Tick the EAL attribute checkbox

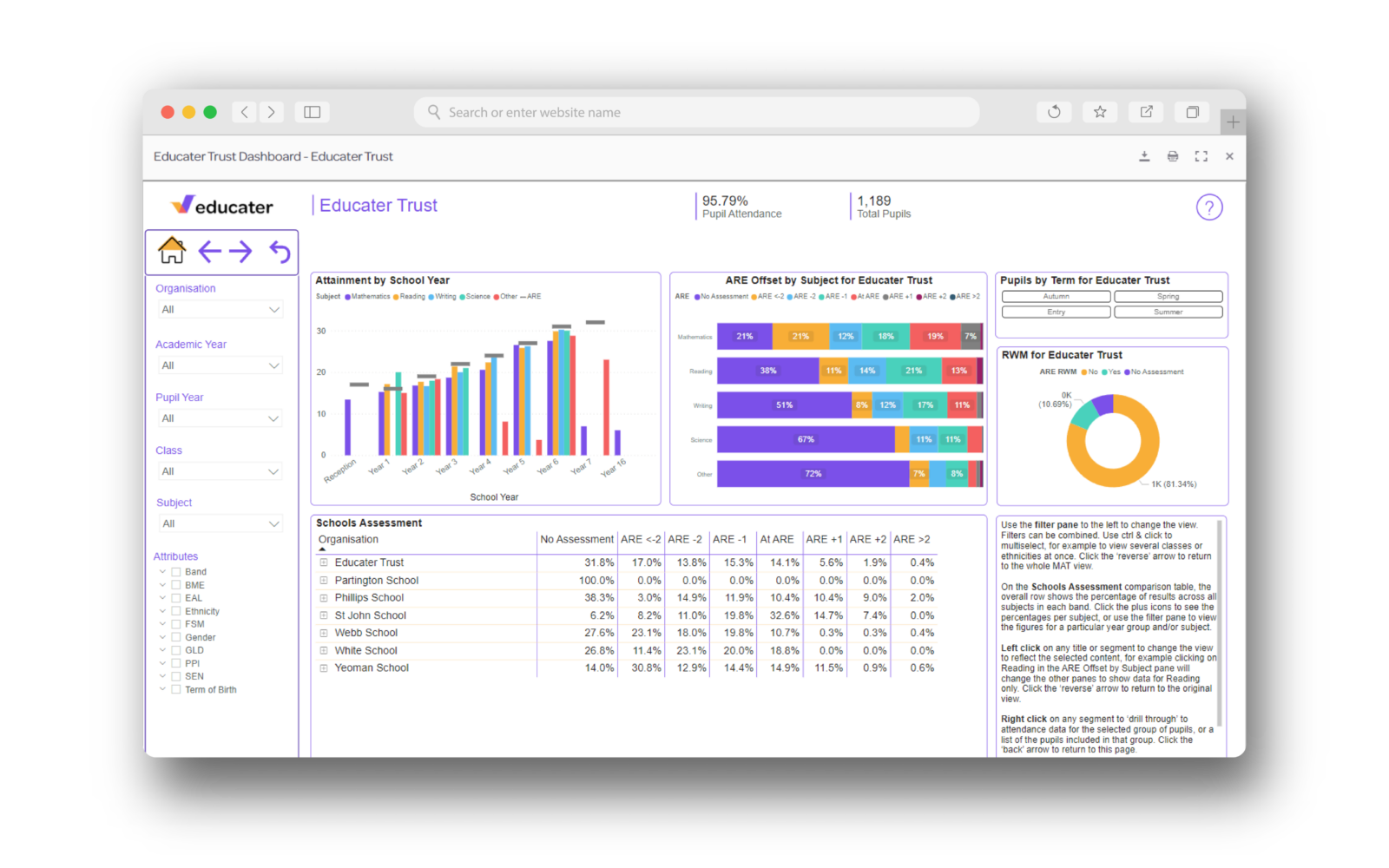coord(176,598)
